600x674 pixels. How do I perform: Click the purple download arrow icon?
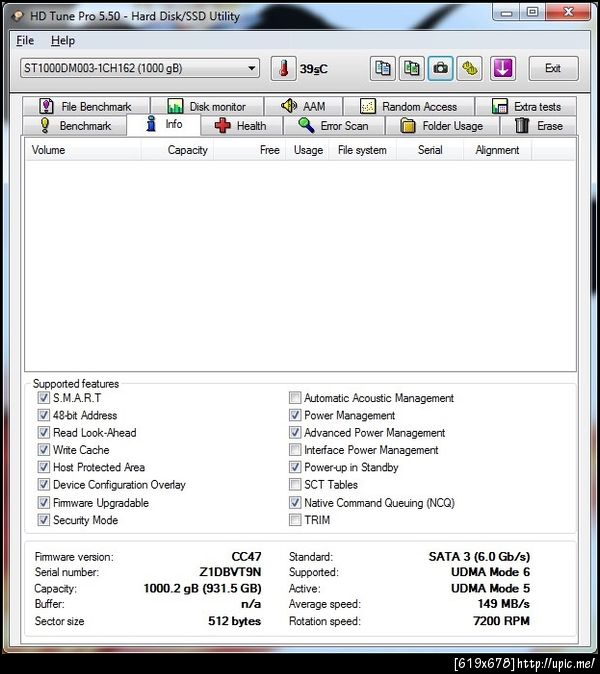(503, 68)
